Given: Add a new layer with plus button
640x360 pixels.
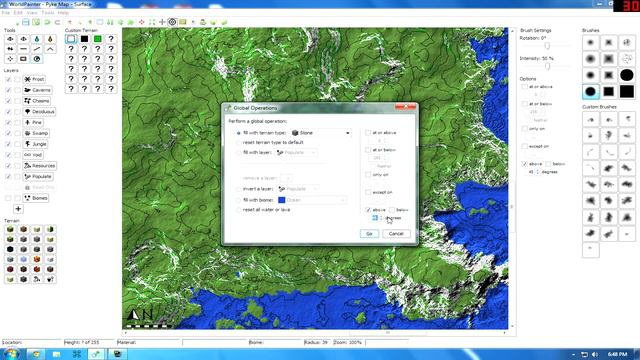Looking at the screenshot, I should (18, 209).
